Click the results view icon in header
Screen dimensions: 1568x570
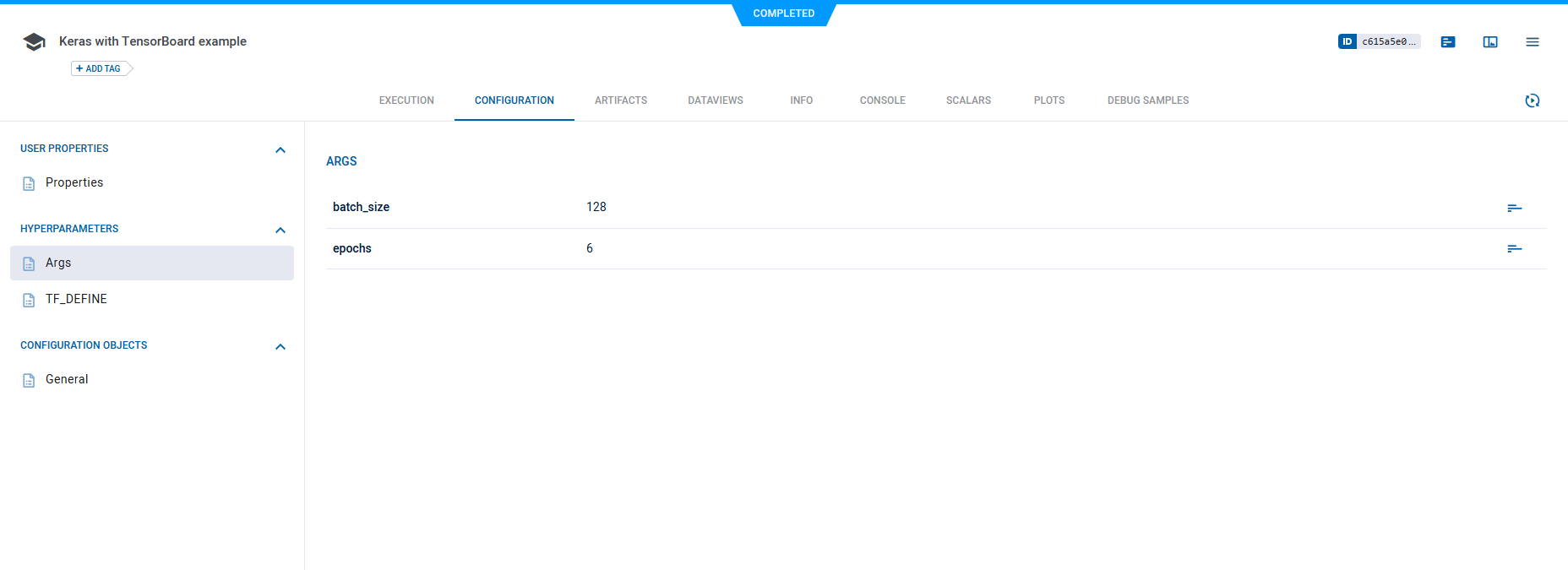[x=1490, y=42]
